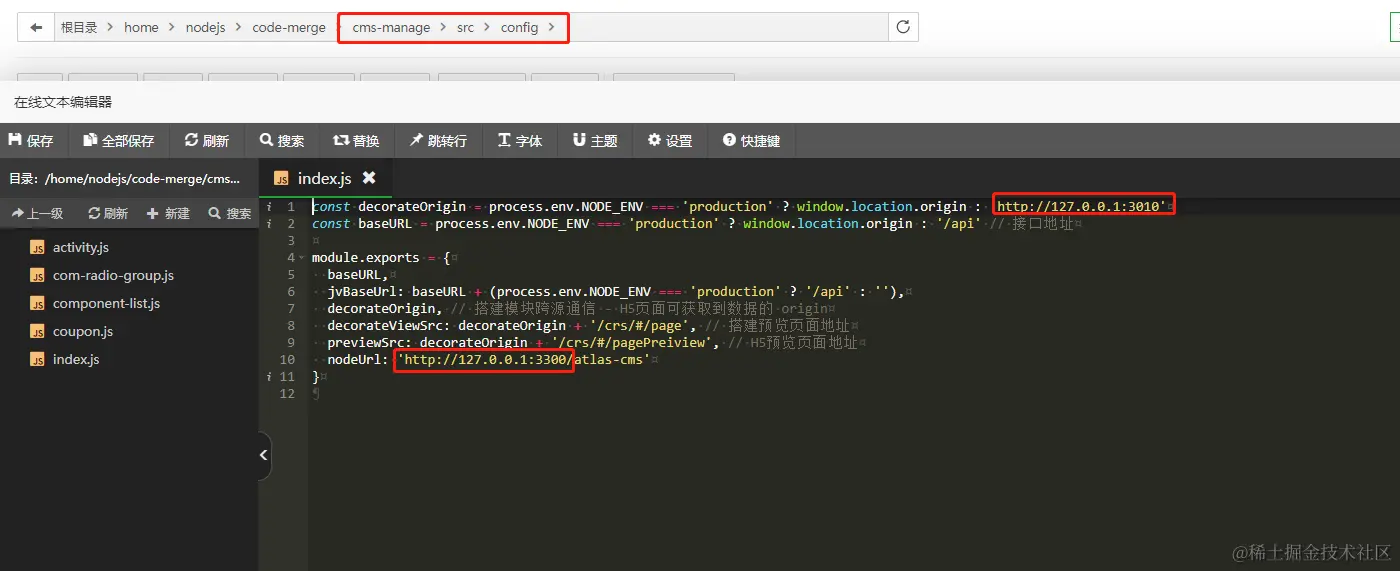
Task: Save the file with 保存
Action: pyautogui.click(x=33, y=141)
